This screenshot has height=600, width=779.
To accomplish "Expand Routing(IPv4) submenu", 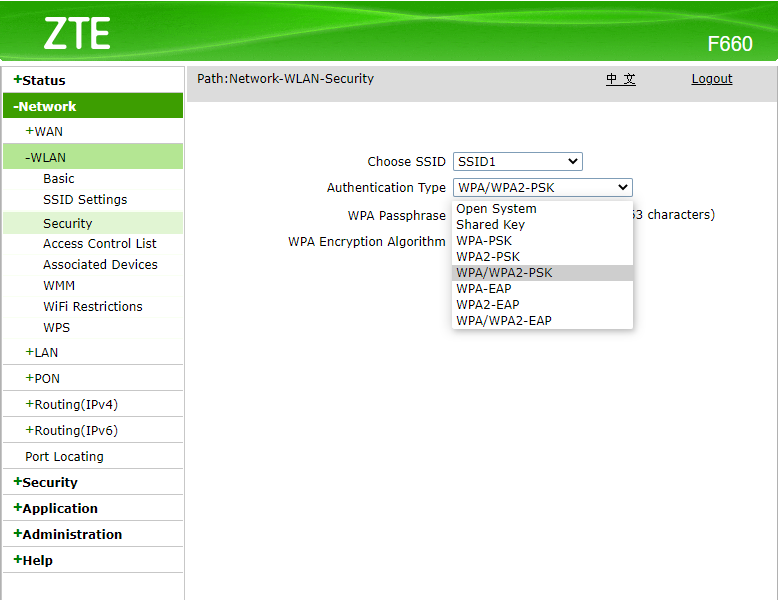I will pos(72,405).
